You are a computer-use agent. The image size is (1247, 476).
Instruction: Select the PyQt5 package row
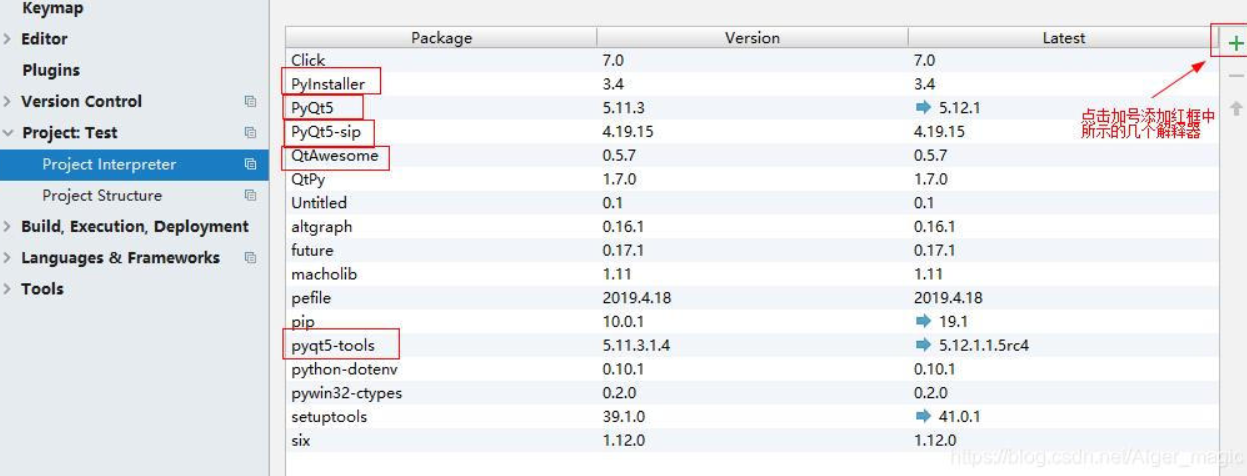pos(752,108)
